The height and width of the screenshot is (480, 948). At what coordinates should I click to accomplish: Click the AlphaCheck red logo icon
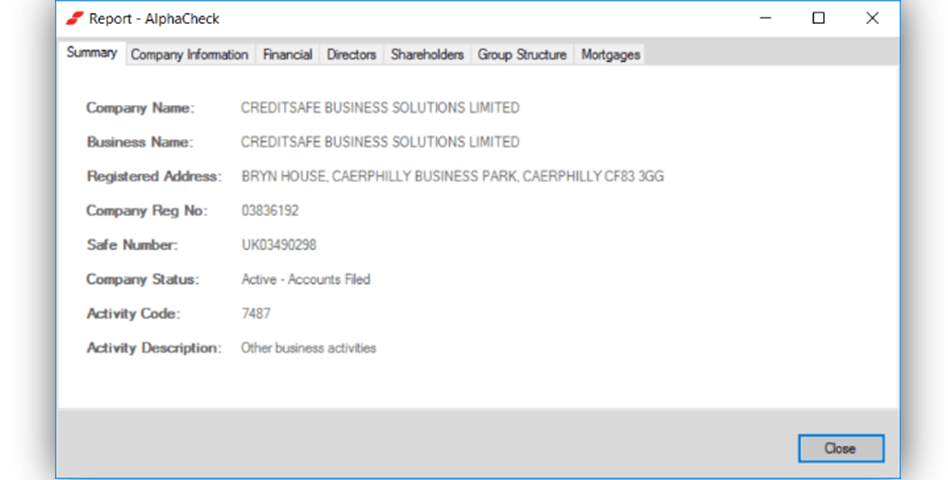point(75,19)
